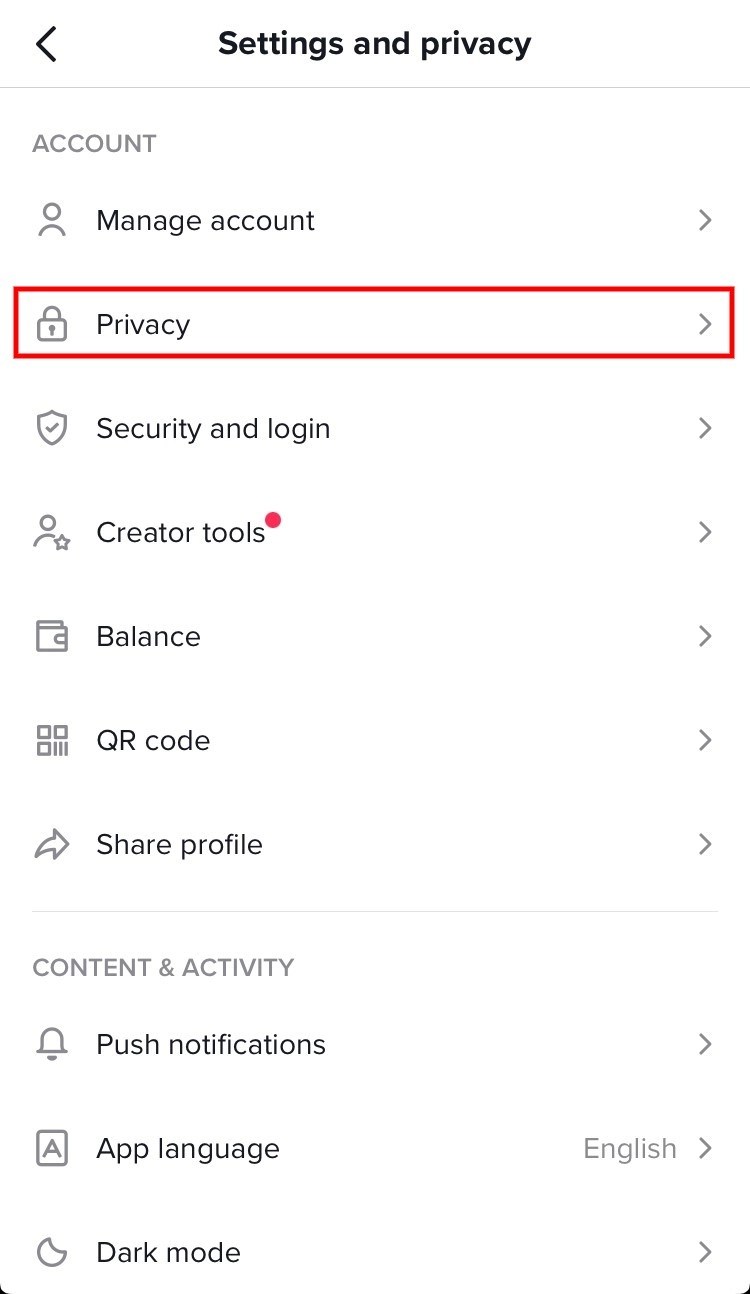Click the Share profile arrow icon
Viewport: 750px width, 1294px height.
pos(51,844)
